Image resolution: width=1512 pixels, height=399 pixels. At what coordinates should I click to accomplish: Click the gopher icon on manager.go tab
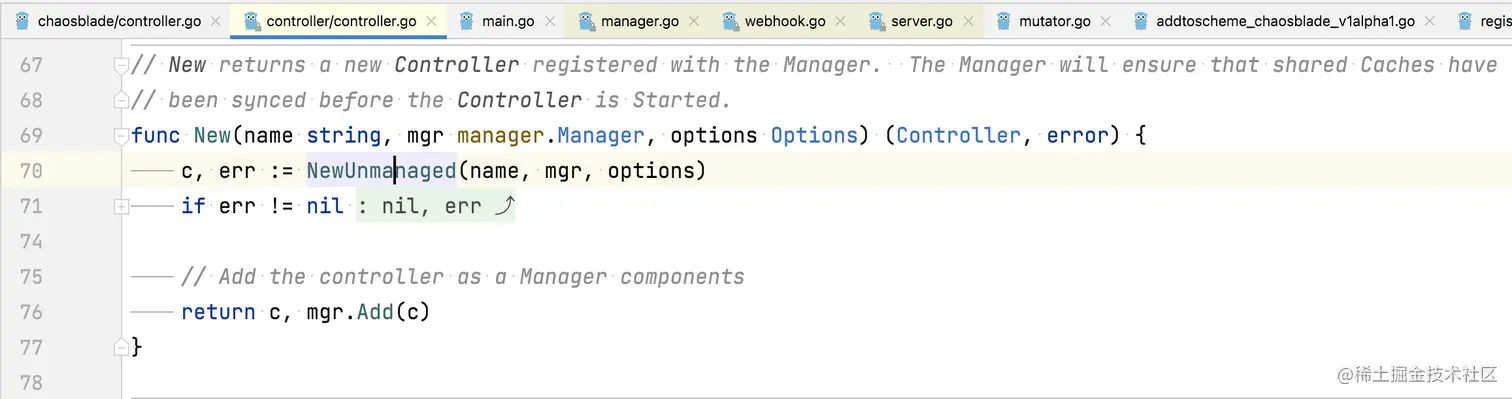pyautogui.click(x=585, y=21)
